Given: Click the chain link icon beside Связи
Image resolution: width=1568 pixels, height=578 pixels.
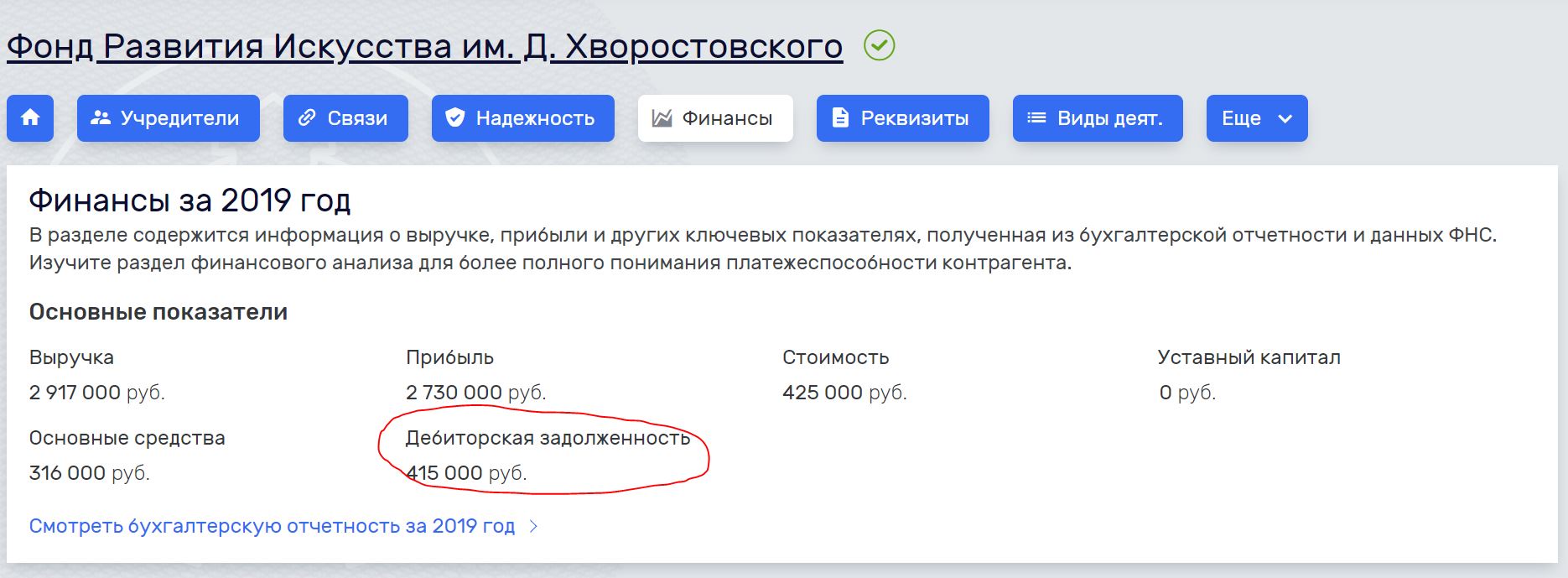Looking at the screenshot, I should (307, 118).
